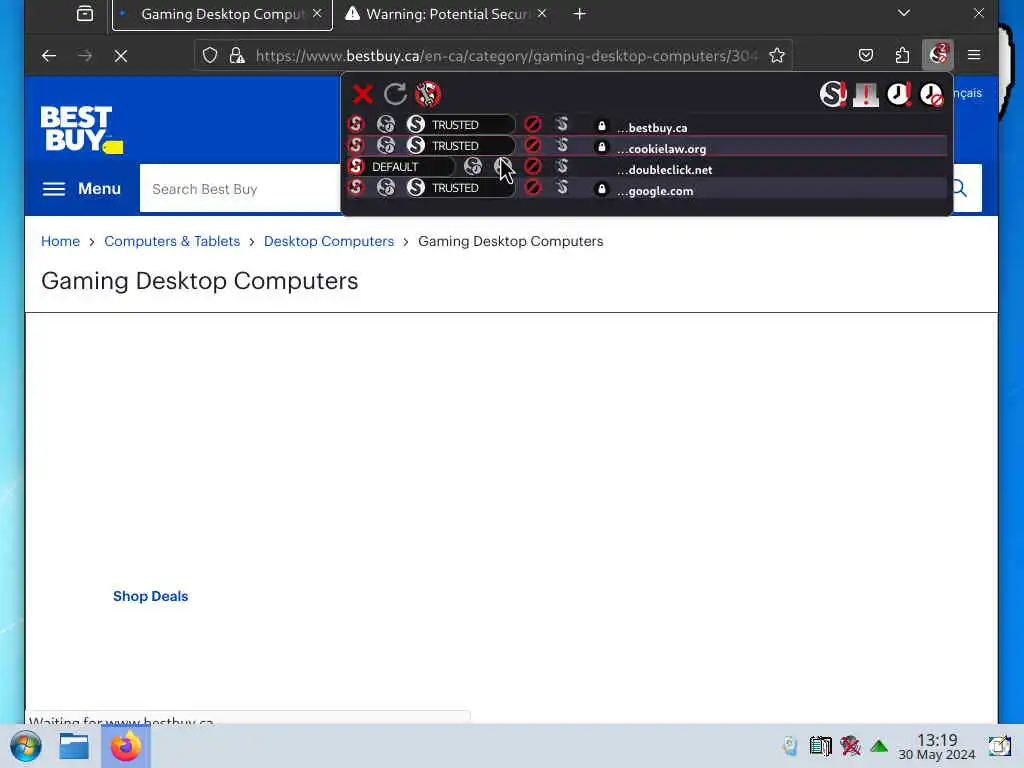Toggle HTTPS-only lock for cookielaw.org
Viewport: 1024px width, 768px height.
(601, 147)
